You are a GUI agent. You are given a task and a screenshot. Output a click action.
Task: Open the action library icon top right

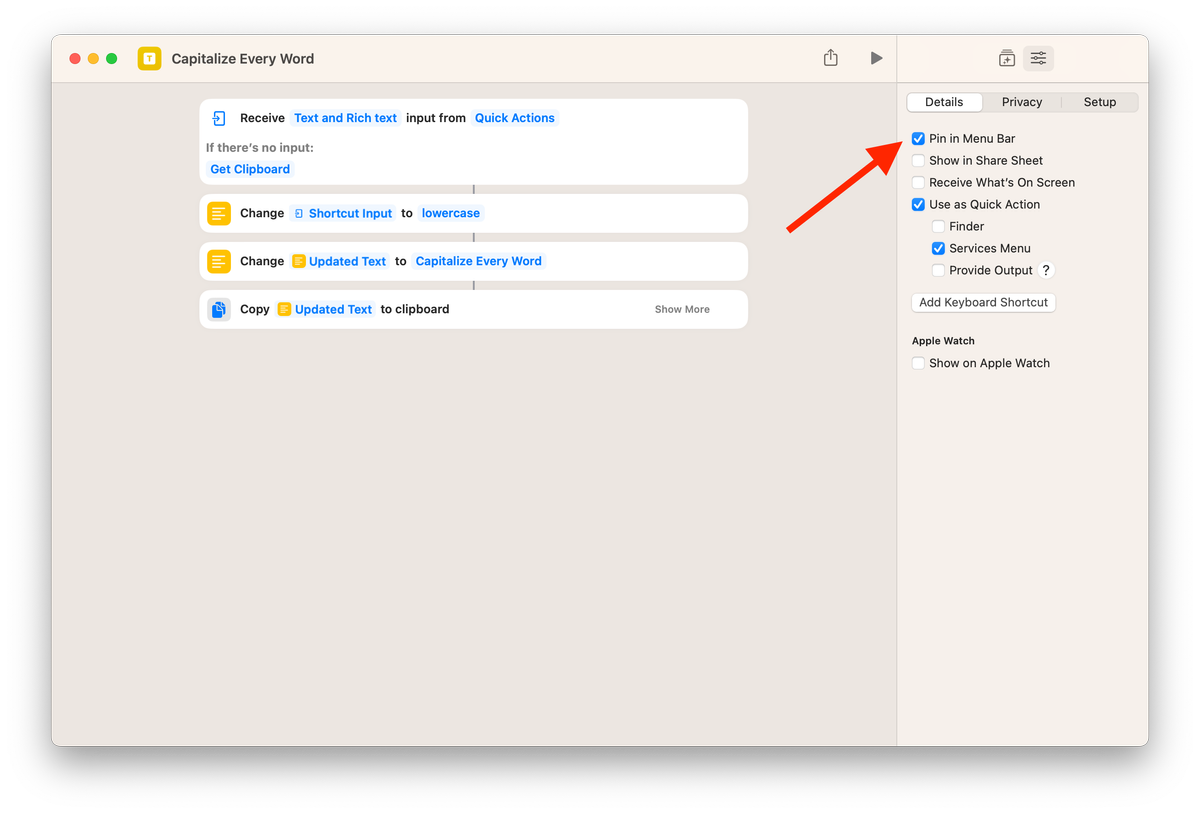tap(1006, 58)
